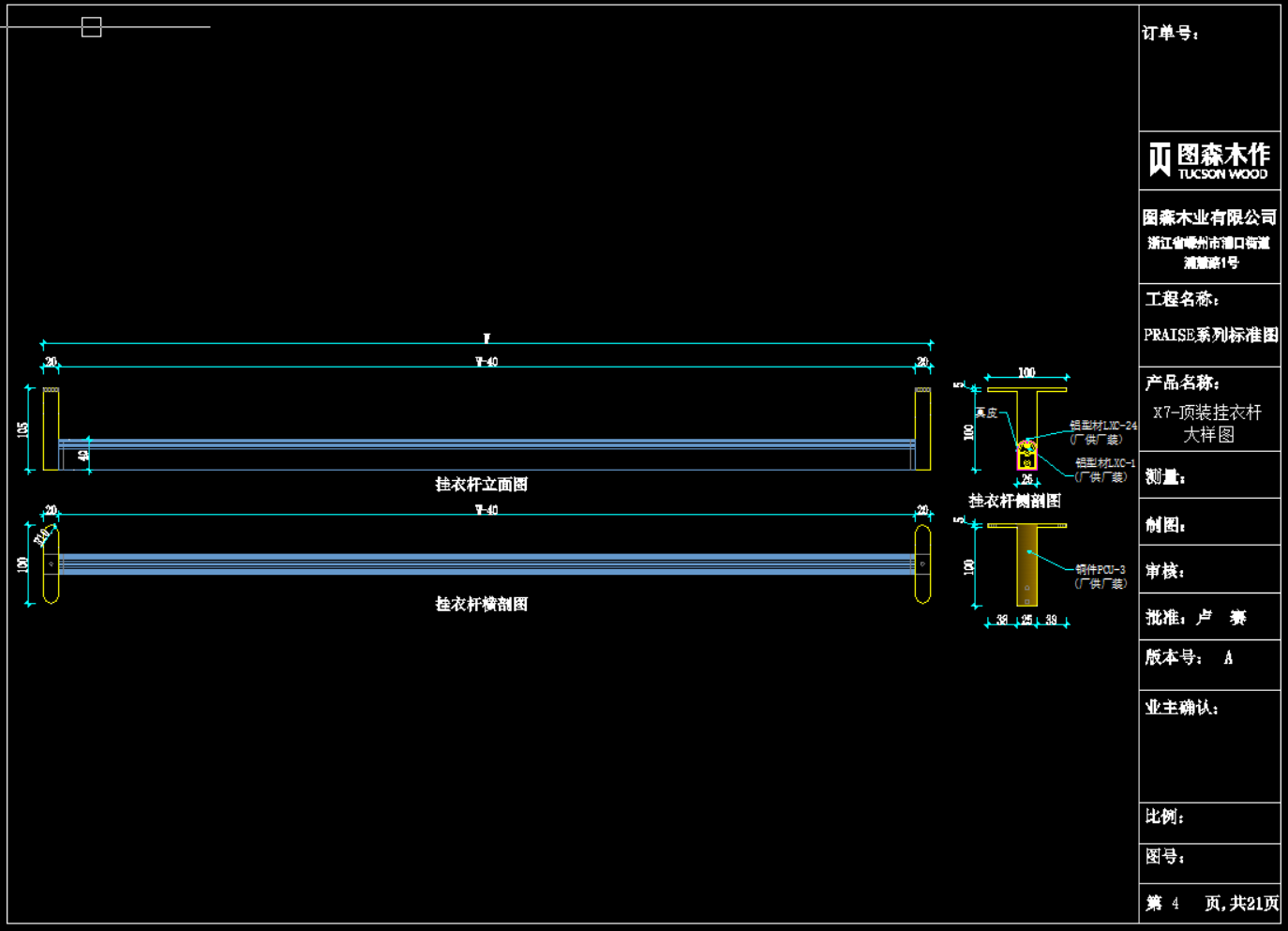Viewport: 1288px width, 931px height.
Task: Select the gold-filled PCU-3 bracket shape
Action: click(1027, 564)
